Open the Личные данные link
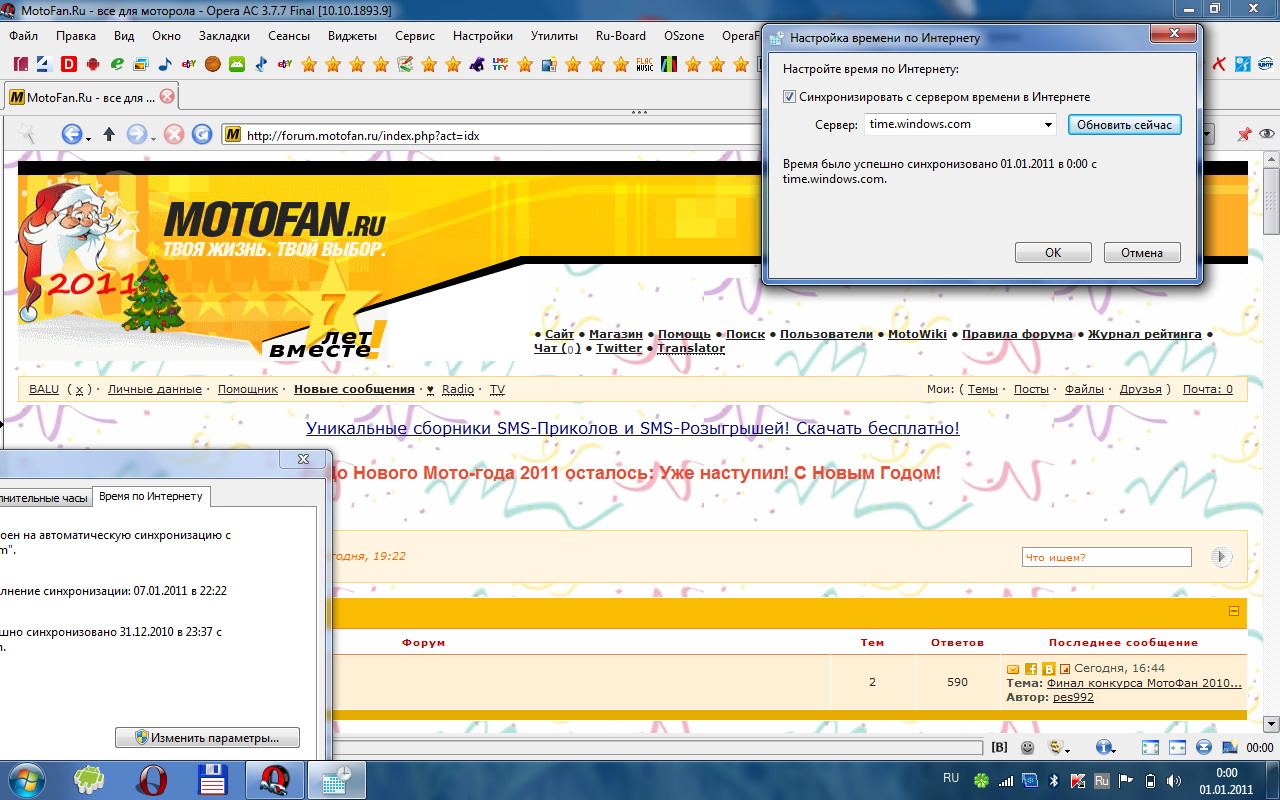The height and width of the screenshot is (800, 1280). [x=155, y=389]
